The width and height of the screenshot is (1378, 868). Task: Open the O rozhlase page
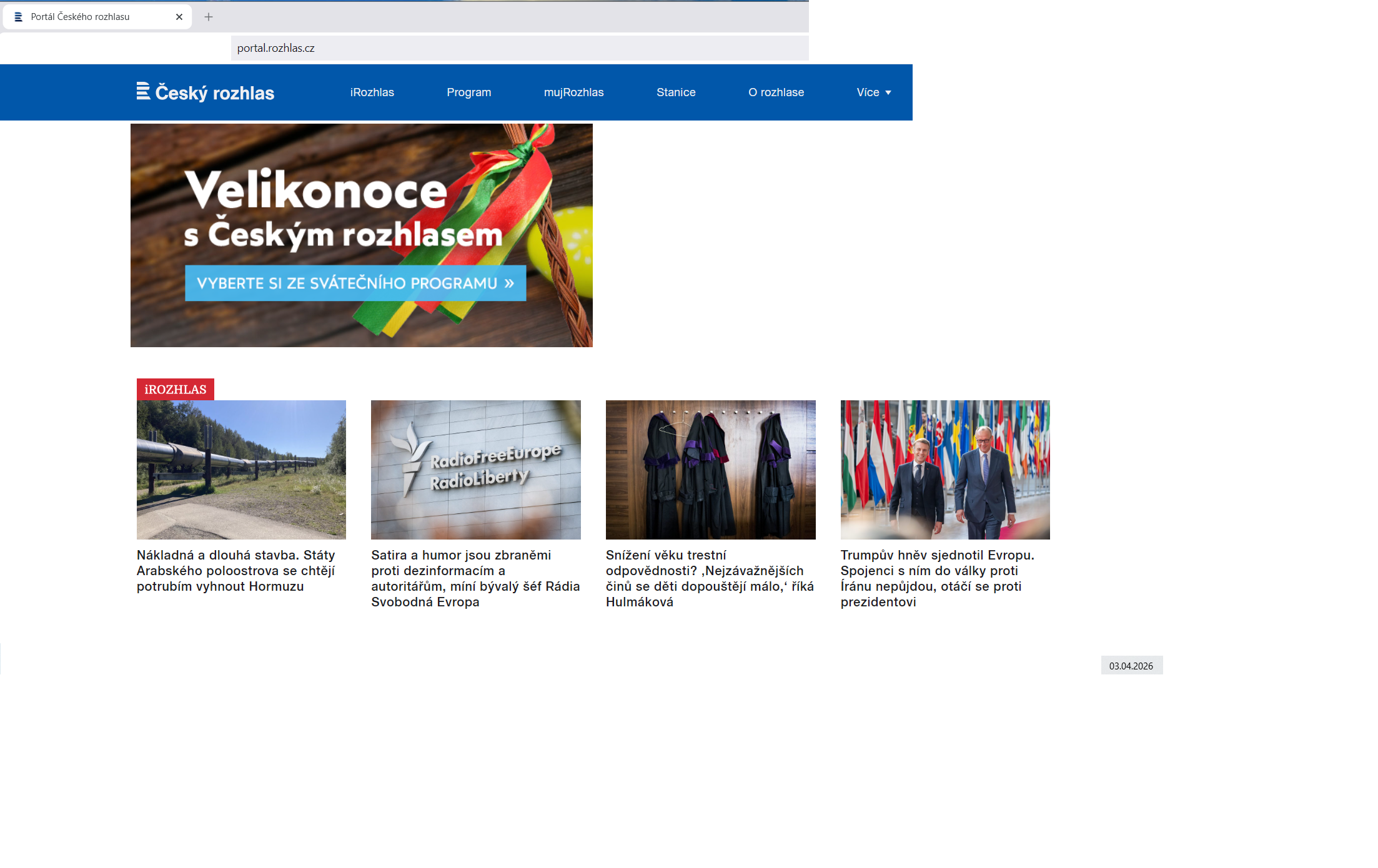coord(776,92)
